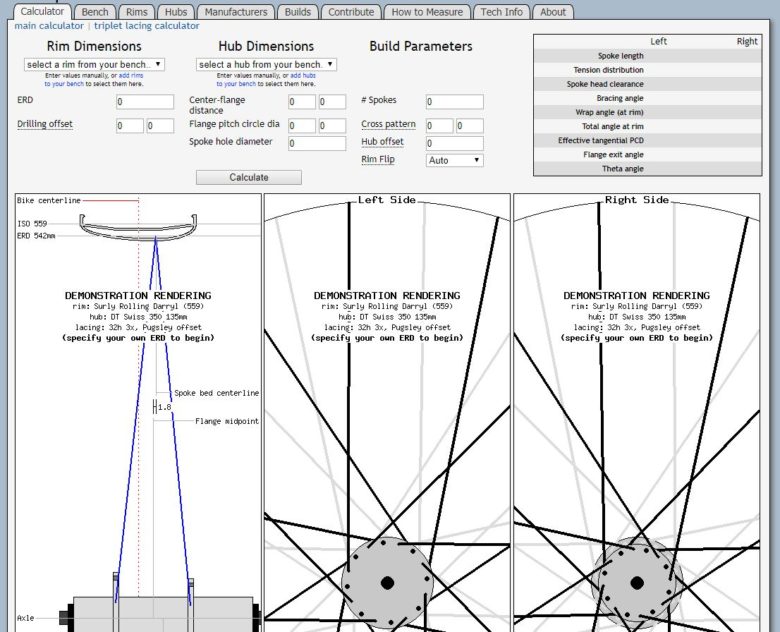Open the Manufacturers tab
This screenshot has height=632, width=780.
point(236,12)
